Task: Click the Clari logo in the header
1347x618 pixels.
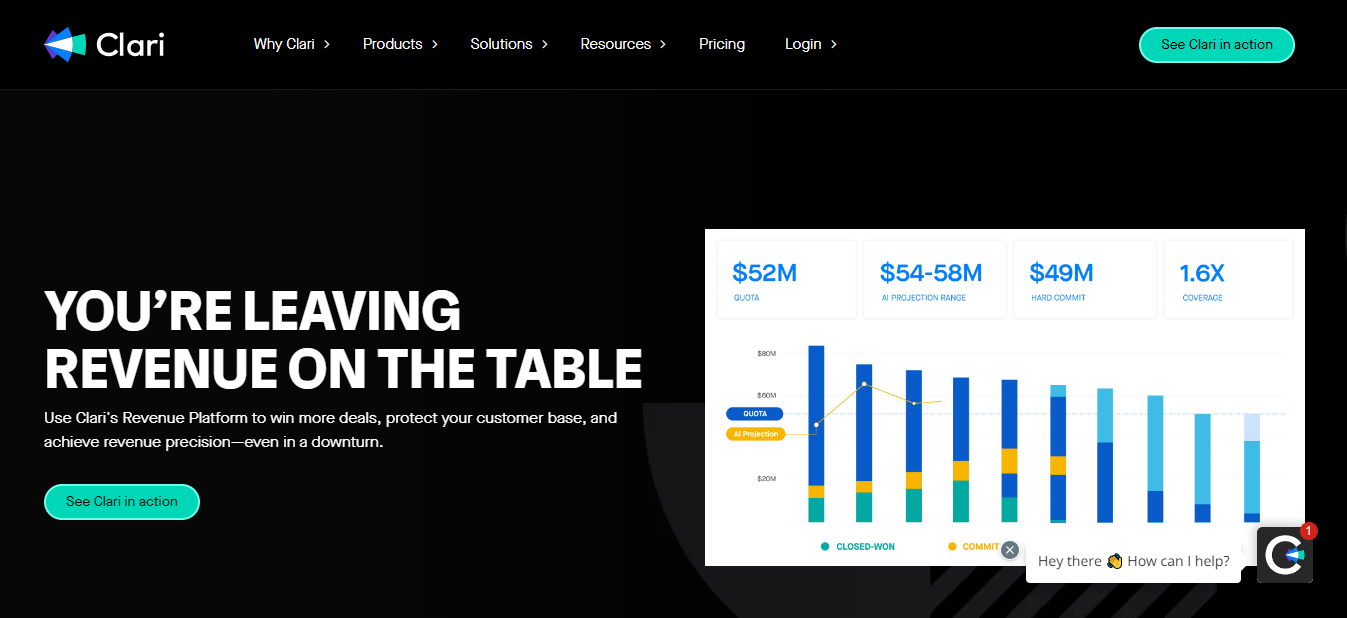Action: click(104, 44)
